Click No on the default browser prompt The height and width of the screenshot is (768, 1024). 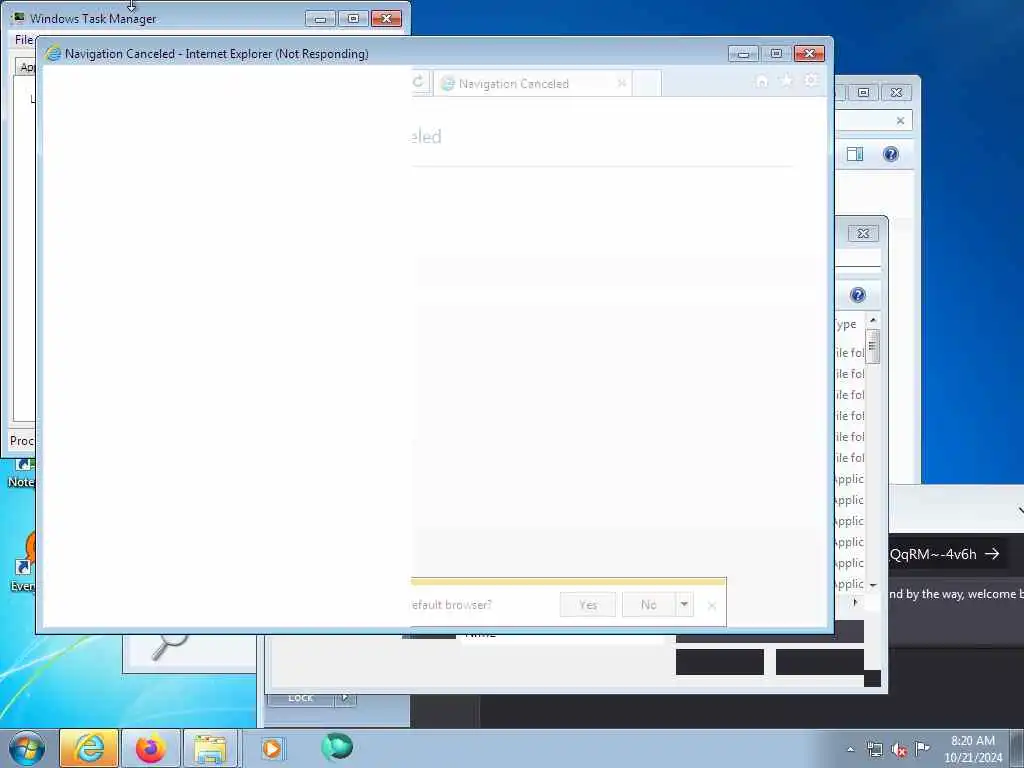(x=648, y=605)
